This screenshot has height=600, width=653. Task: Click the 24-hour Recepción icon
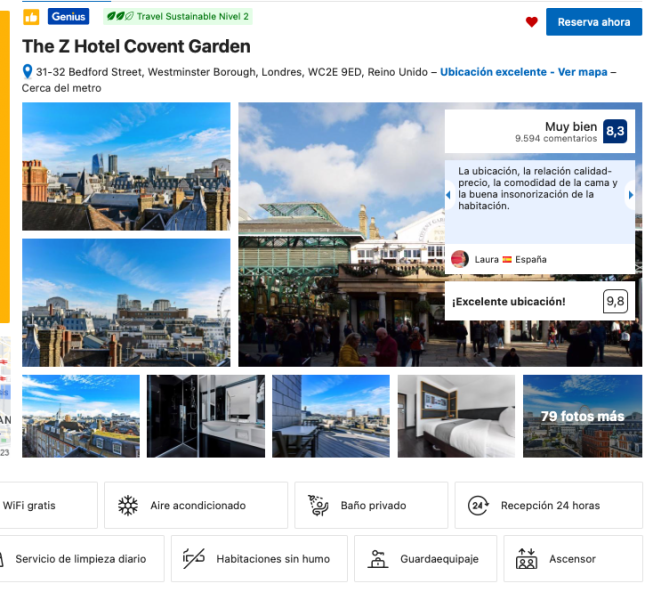(x=478, y=505)
